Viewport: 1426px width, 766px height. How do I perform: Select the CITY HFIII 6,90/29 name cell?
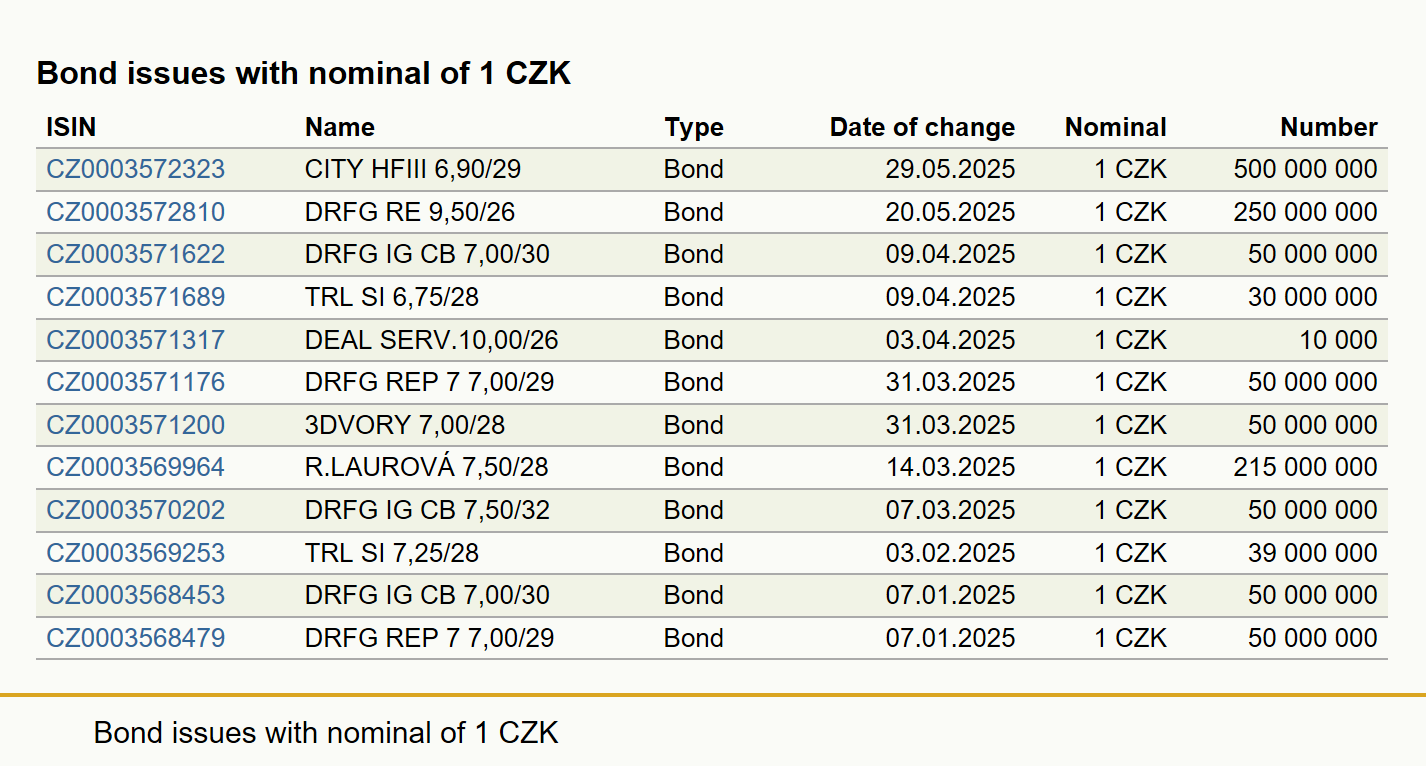(413, 169)
